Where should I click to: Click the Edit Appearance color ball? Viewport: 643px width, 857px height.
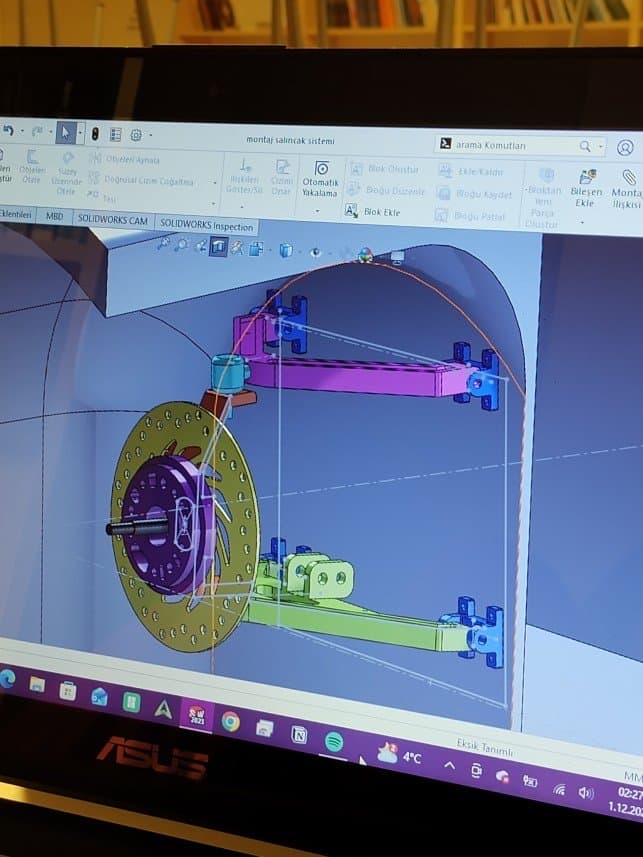pyautogui.click(x=365, y=254)
